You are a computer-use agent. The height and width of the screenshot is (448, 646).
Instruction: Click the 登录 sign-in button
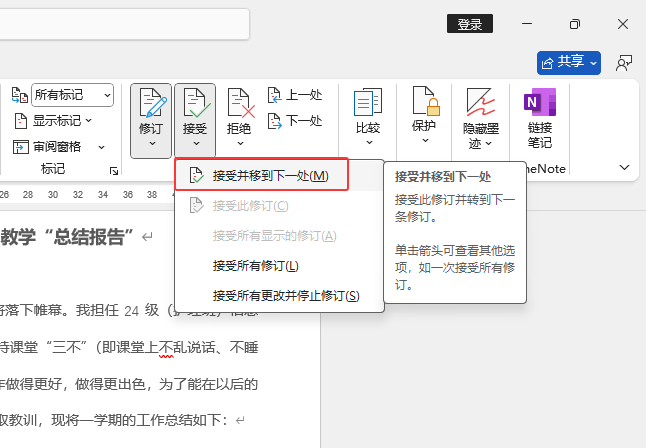click(x=470, y=24)
